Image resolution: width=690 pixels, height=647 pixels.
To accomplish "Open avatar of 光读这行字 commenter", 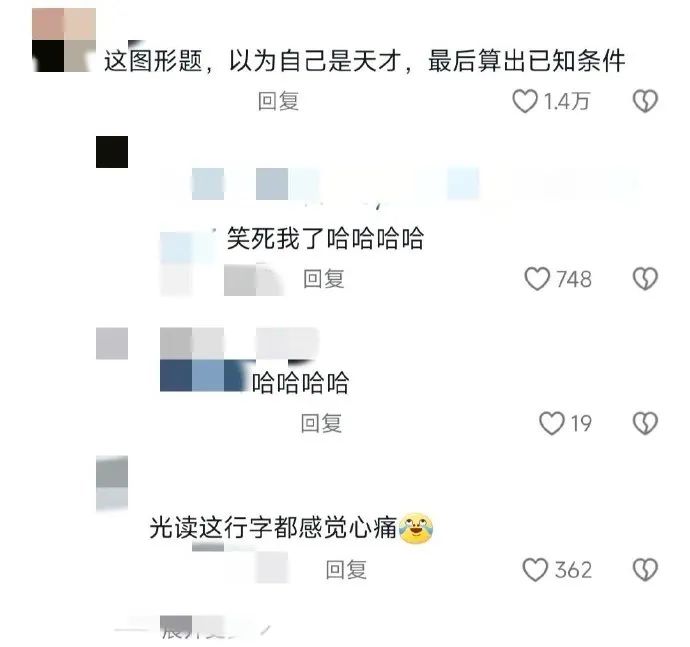I will (112, 483).
